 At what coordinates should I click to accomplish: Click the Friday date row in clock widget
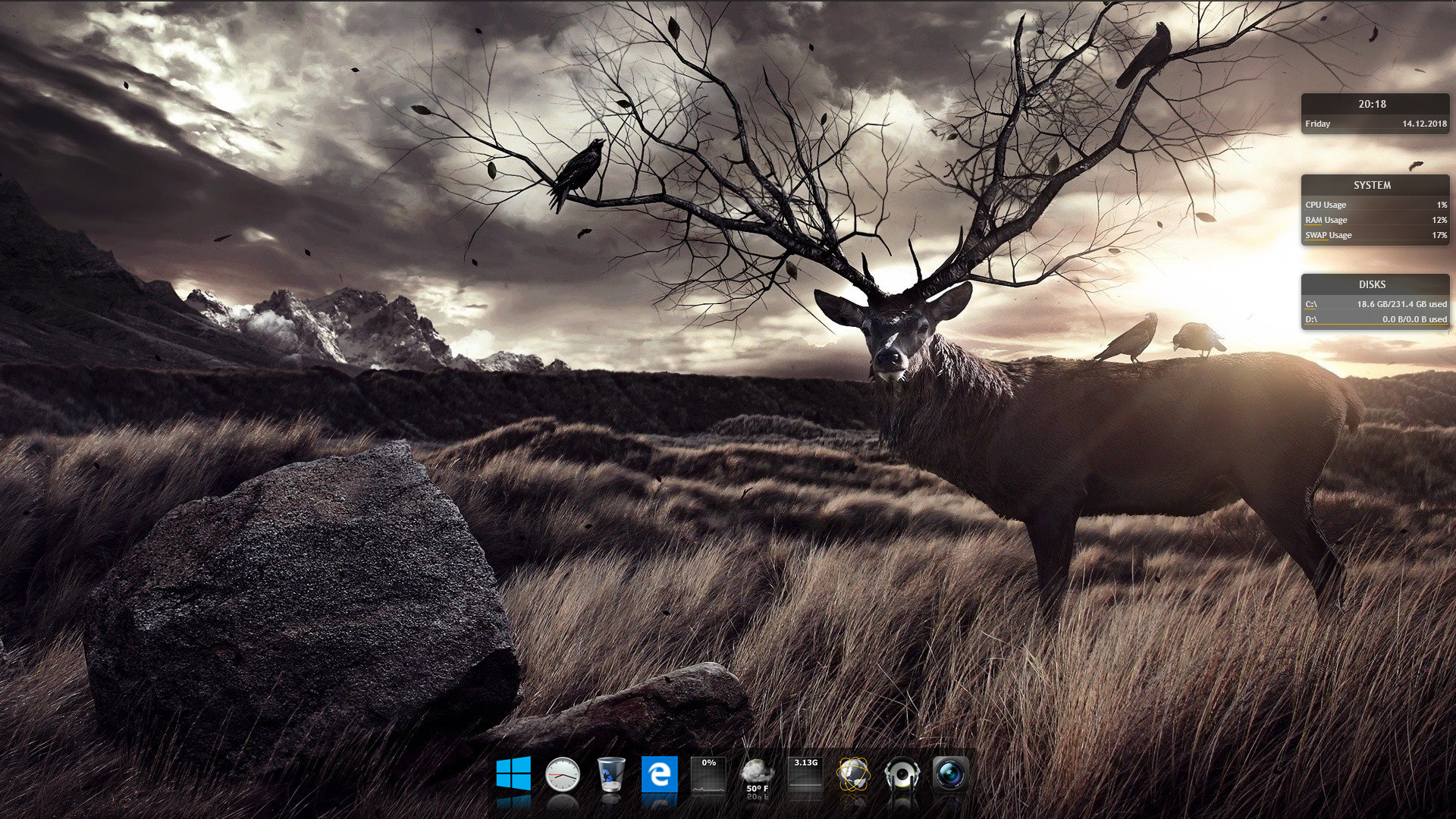[x=1318, y=124]
